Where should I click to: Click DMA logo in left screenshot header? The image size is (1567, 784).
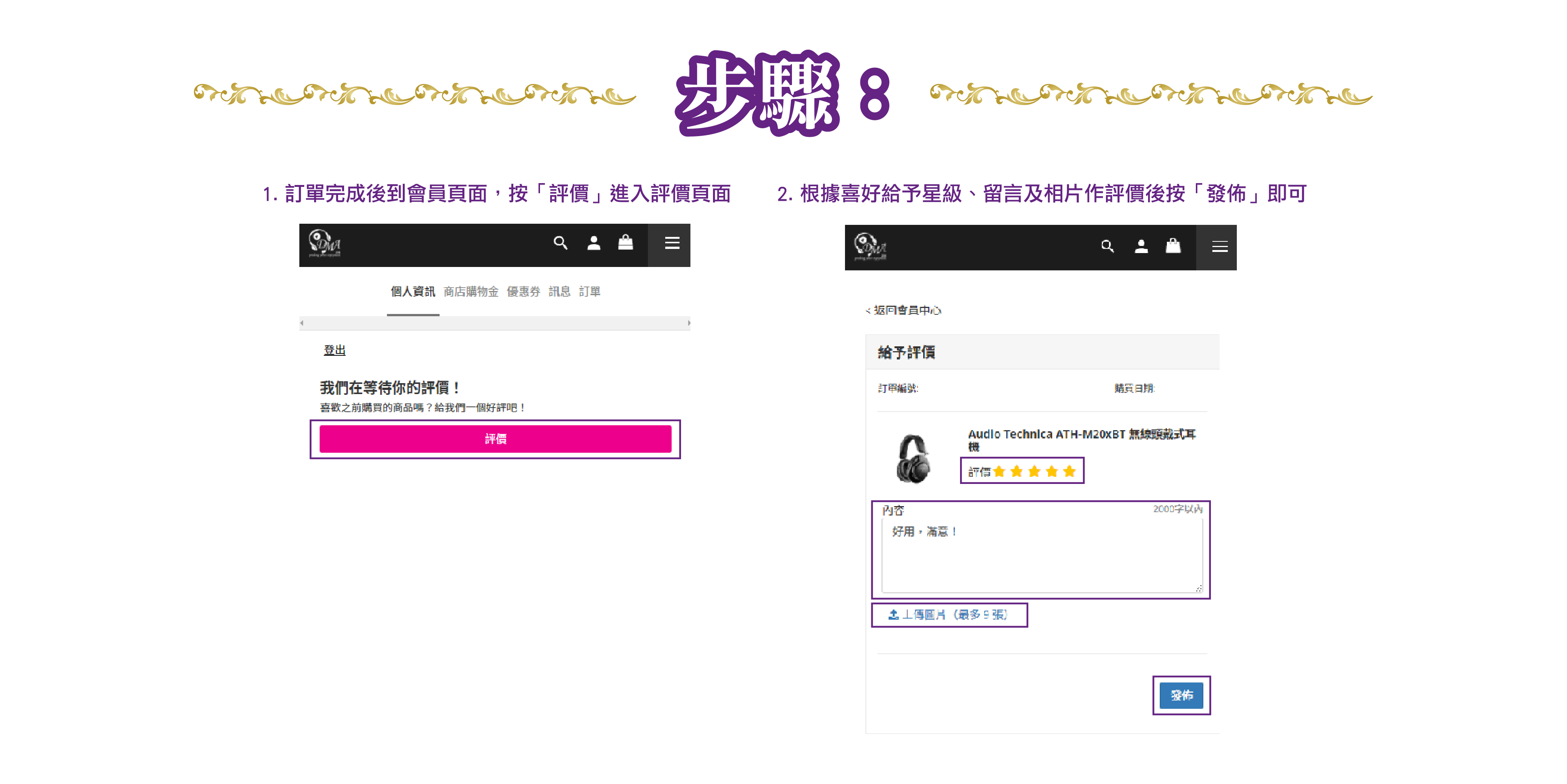325,244
